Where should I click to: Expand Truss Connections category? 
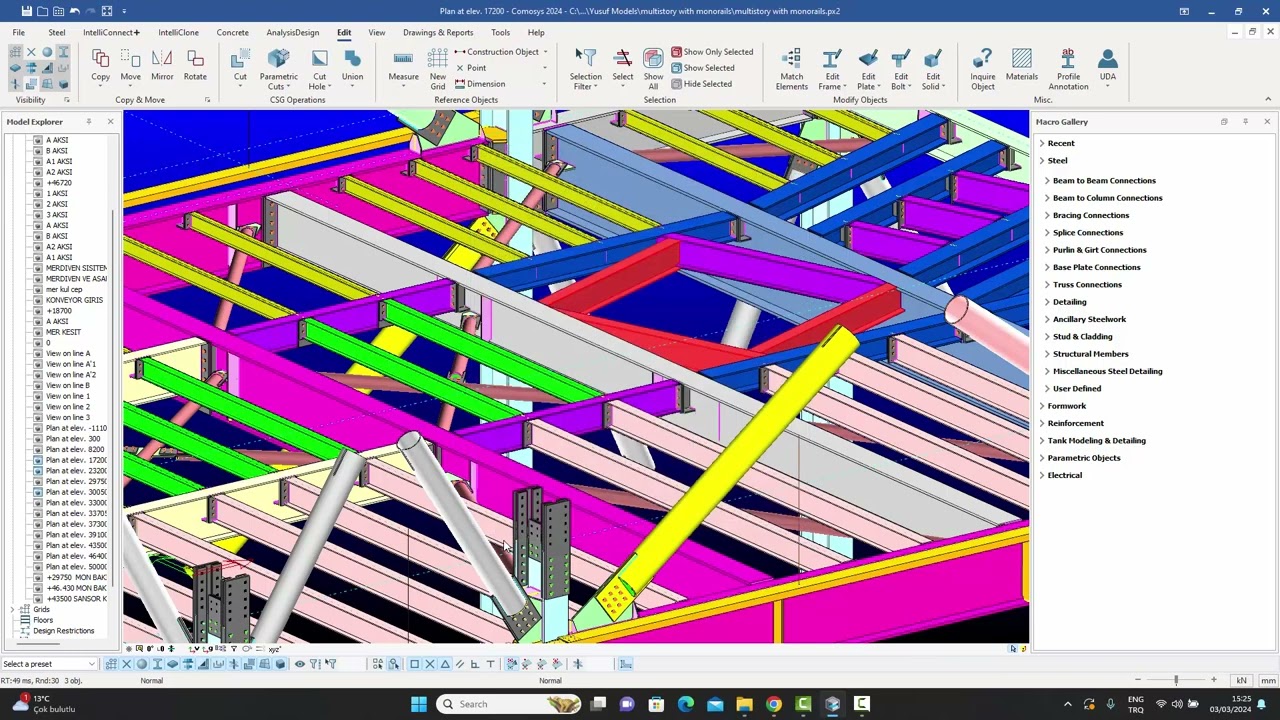(1047, 285)
